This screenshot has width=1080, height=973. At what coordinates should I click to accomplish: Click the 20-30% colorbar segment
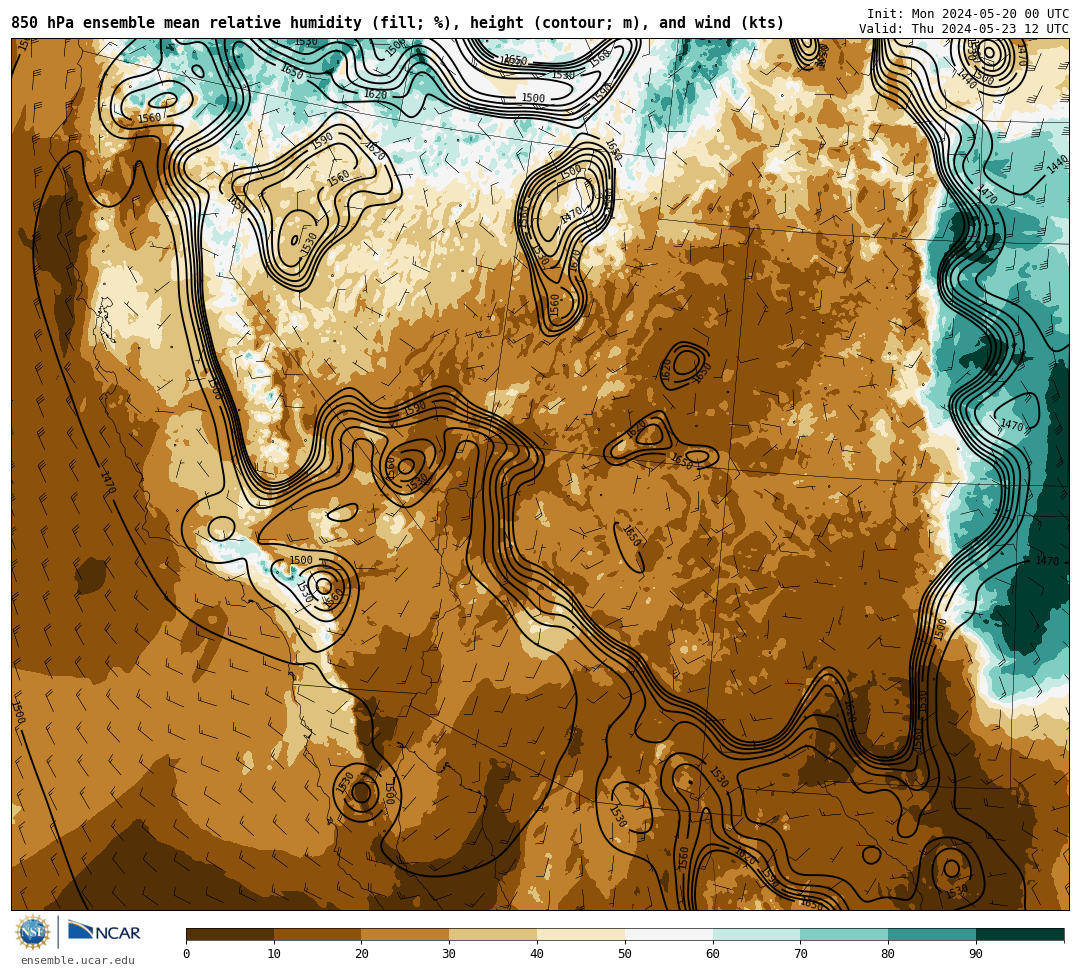point(406,934)
